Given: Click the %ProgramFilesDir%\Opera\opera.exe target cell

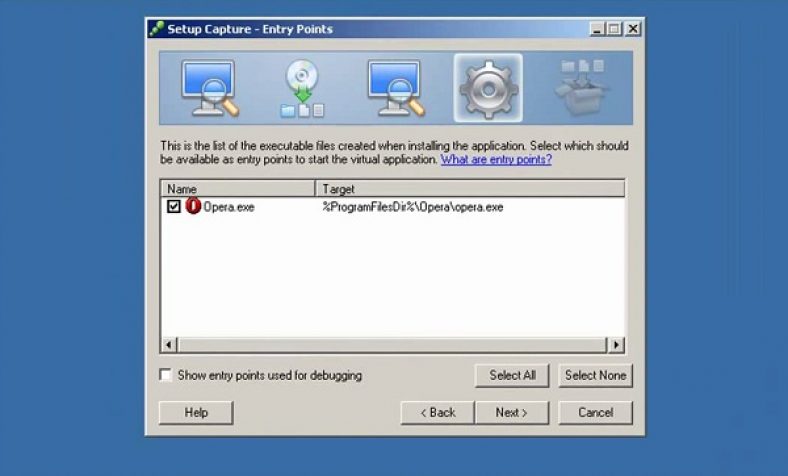Looking at the screenshot, I should point(413,207).
